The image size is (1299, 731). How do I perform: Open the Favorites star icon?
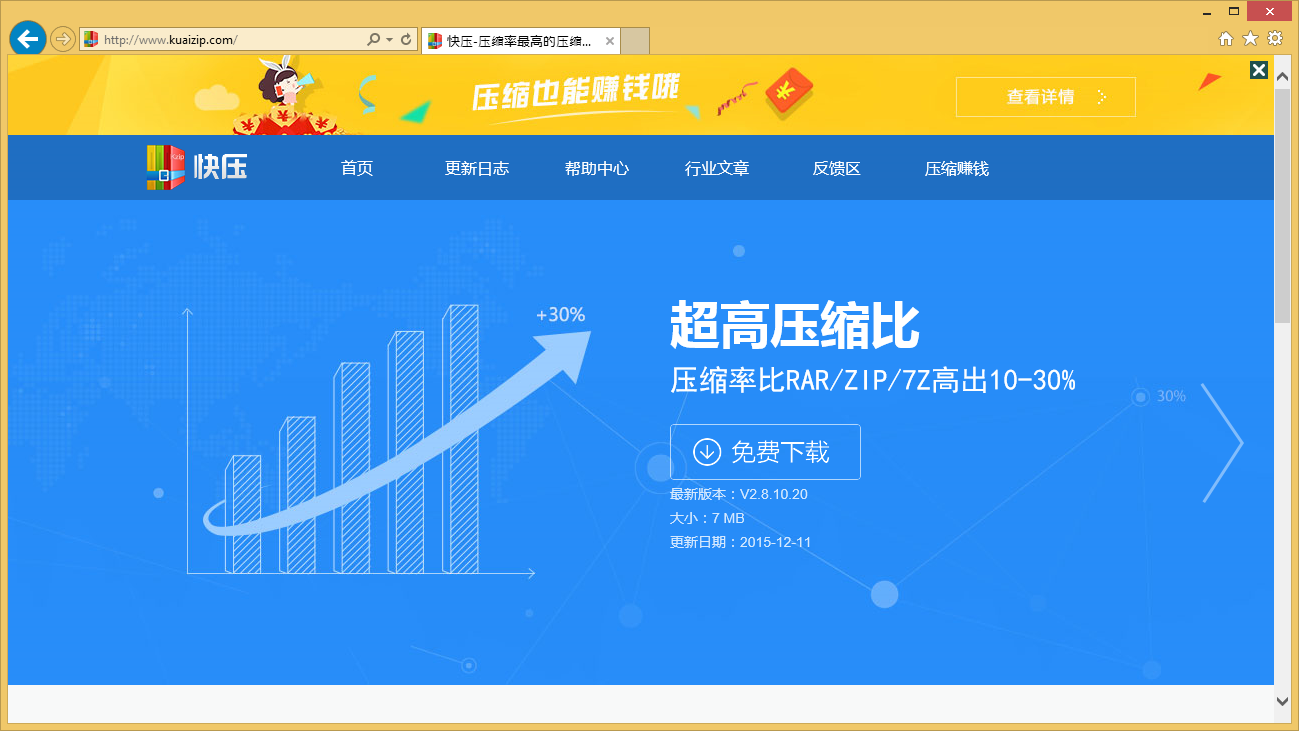(1250, 39)
